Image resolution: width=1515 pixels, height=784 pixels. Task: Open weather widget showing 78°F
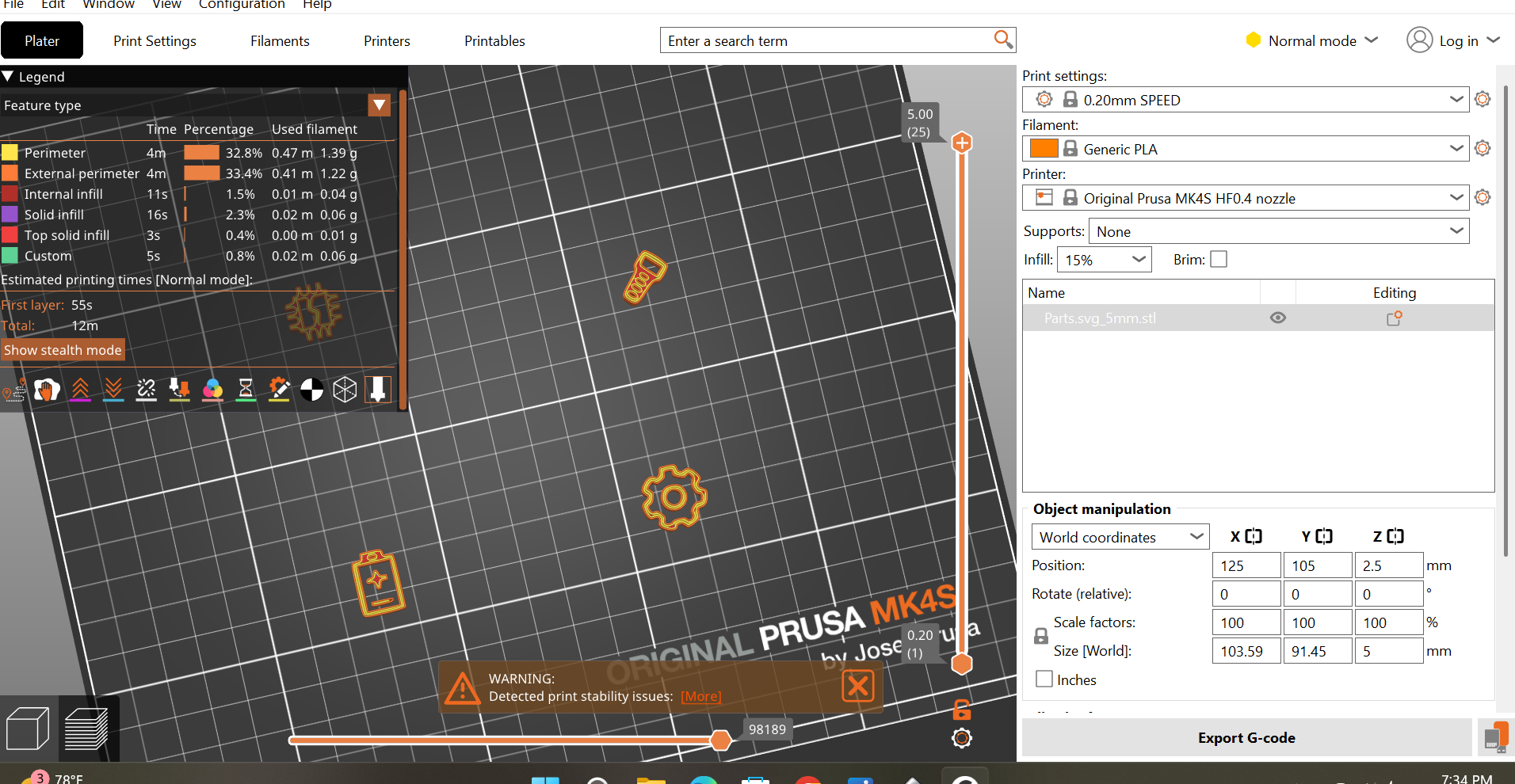point(52,778)
